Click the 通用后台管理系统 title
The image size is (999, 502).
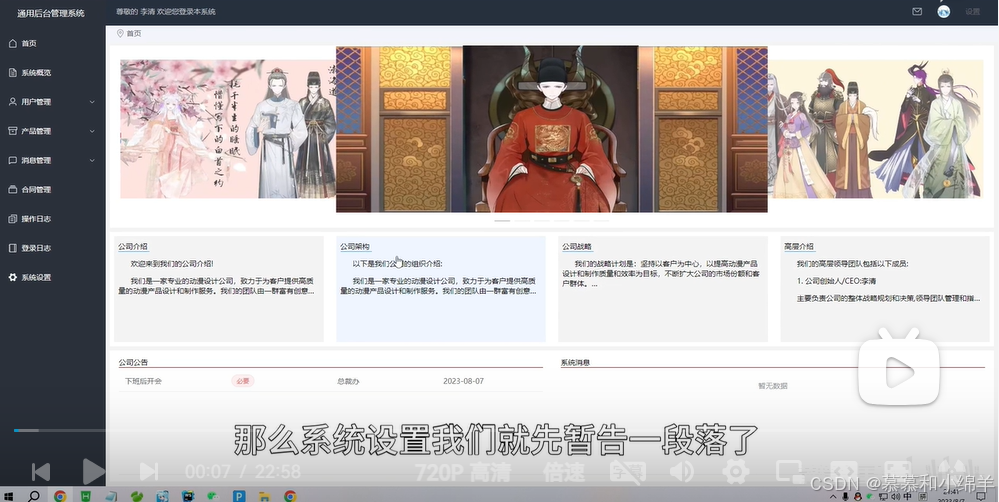coord(51,13)
